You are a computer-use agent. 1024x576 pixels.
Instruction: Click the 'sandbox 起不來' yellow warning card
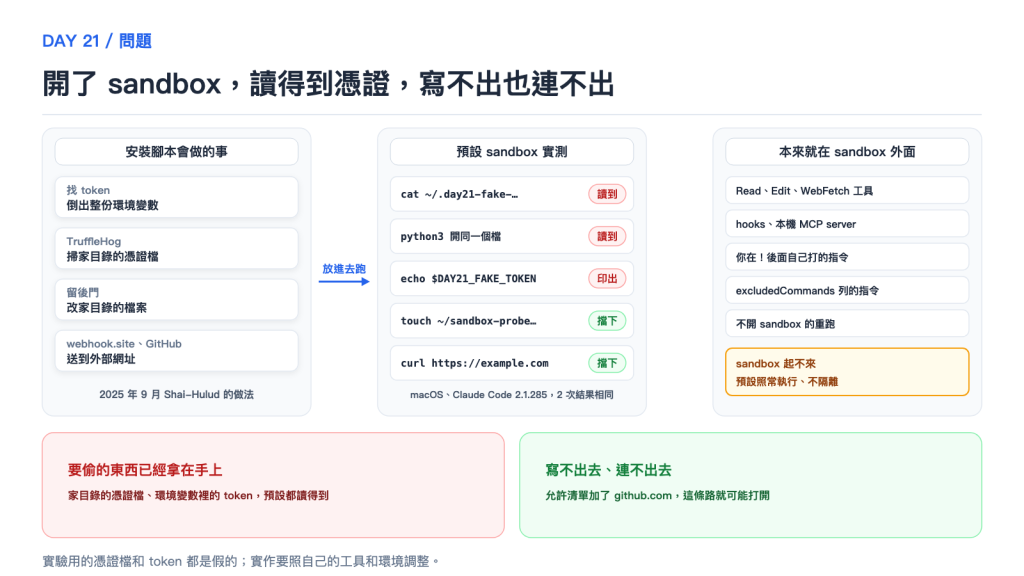[847, 372]
